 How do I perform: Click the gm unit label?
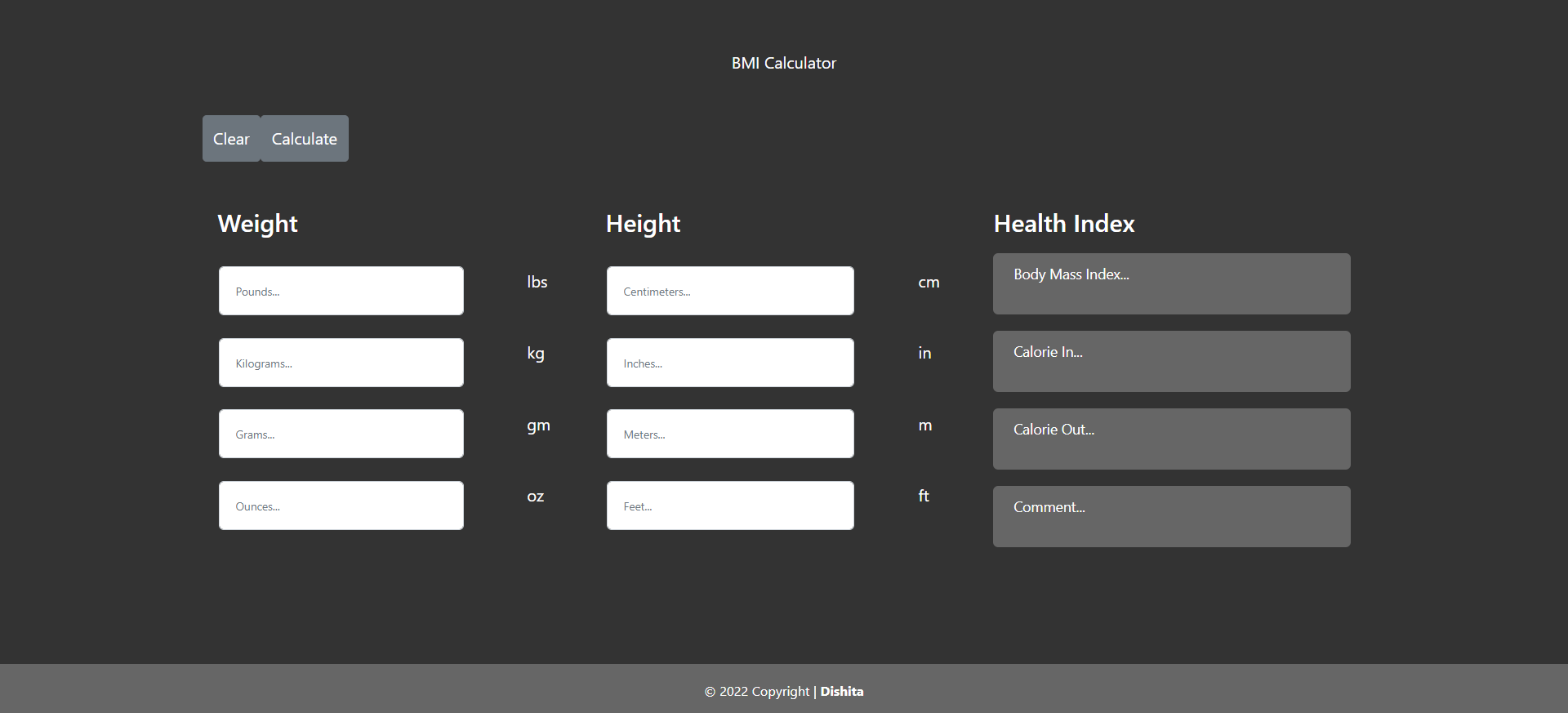tap(538, 425)
